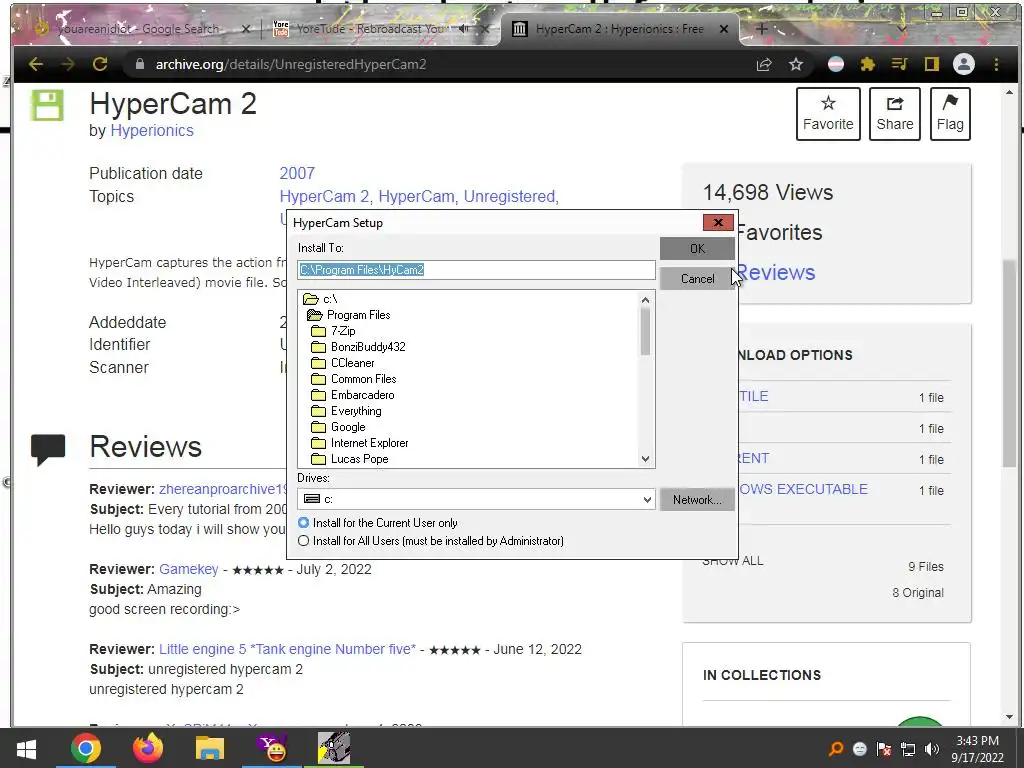Open File Explorer from the taskbar
The width and height of the screenshot is (1024, 768).
(x=210, y=748)
